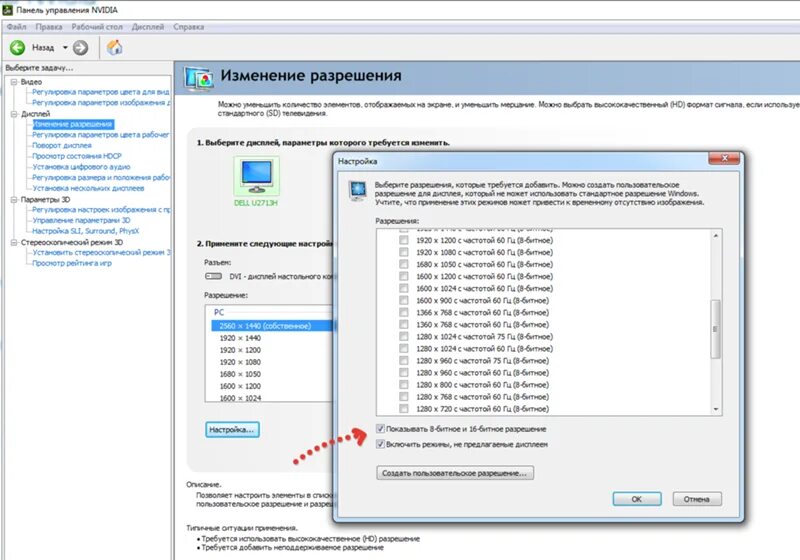Tick checkbox for 1600 x 900 at 60 Гц

[x=404, y=300]
